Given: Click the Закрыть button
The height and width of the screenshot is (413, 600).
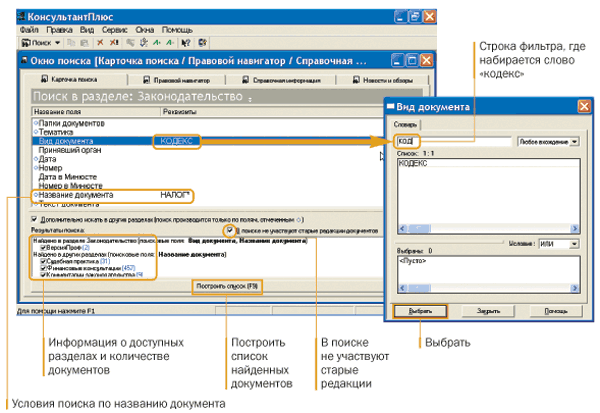Looking at the screenshot, I should [x=488, y=311].
